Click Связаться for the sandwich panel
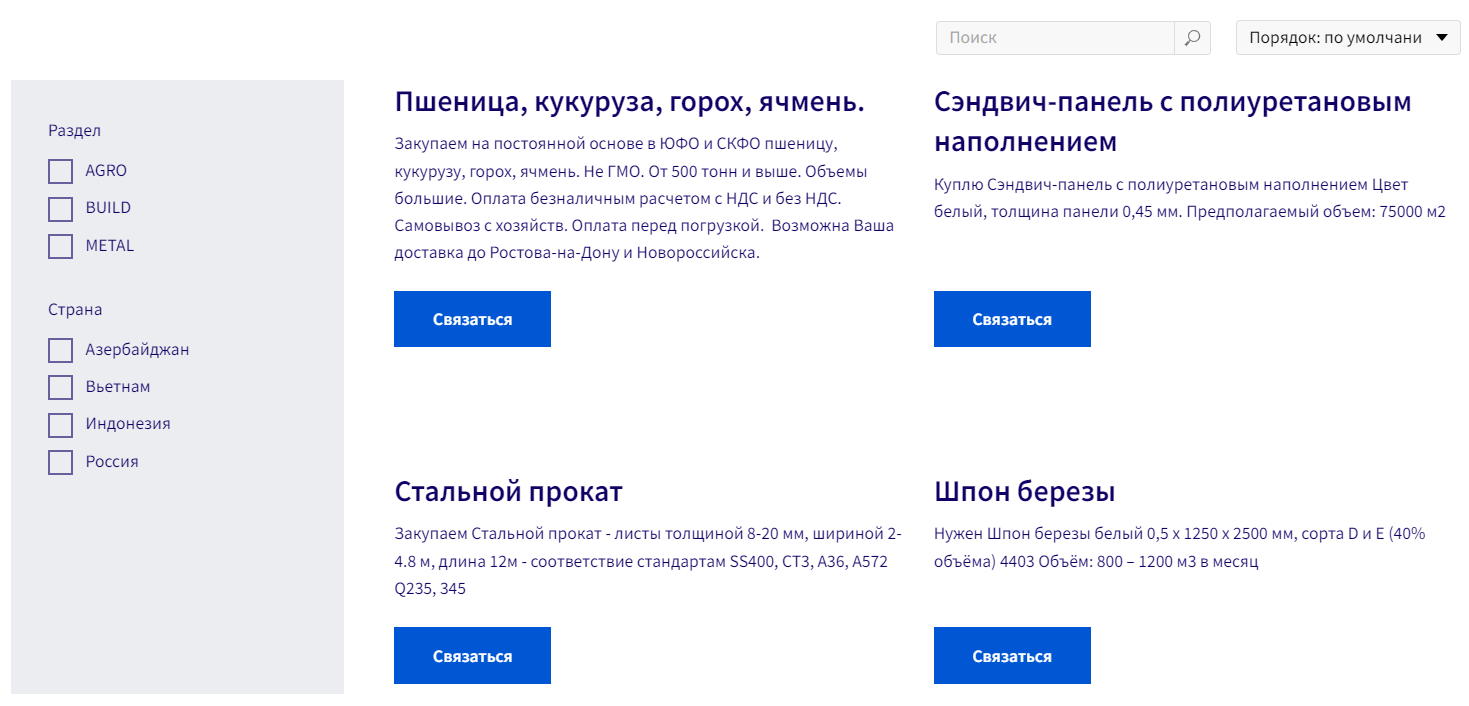The image size is (1469, 706). tap(1011, 319)
